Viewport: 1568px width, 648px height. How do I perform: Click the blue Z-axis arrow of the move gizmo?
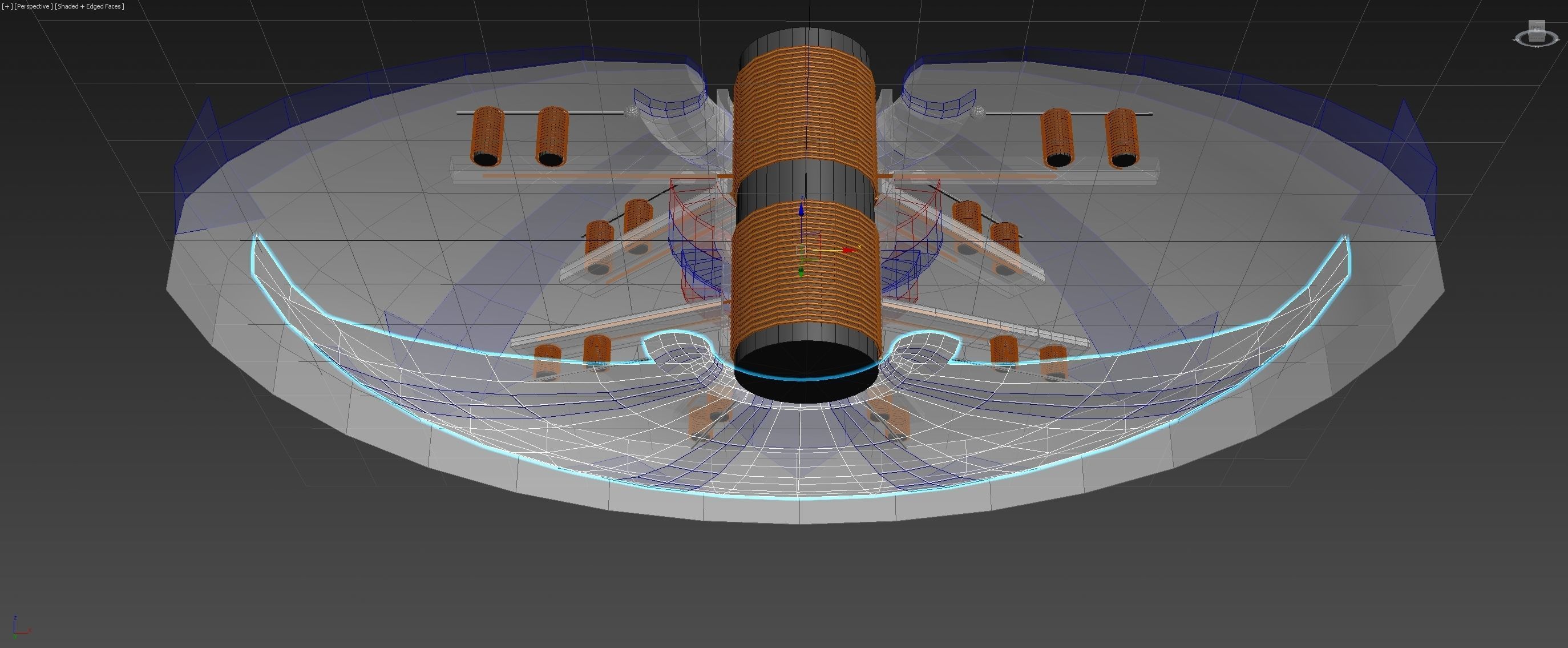801,210
